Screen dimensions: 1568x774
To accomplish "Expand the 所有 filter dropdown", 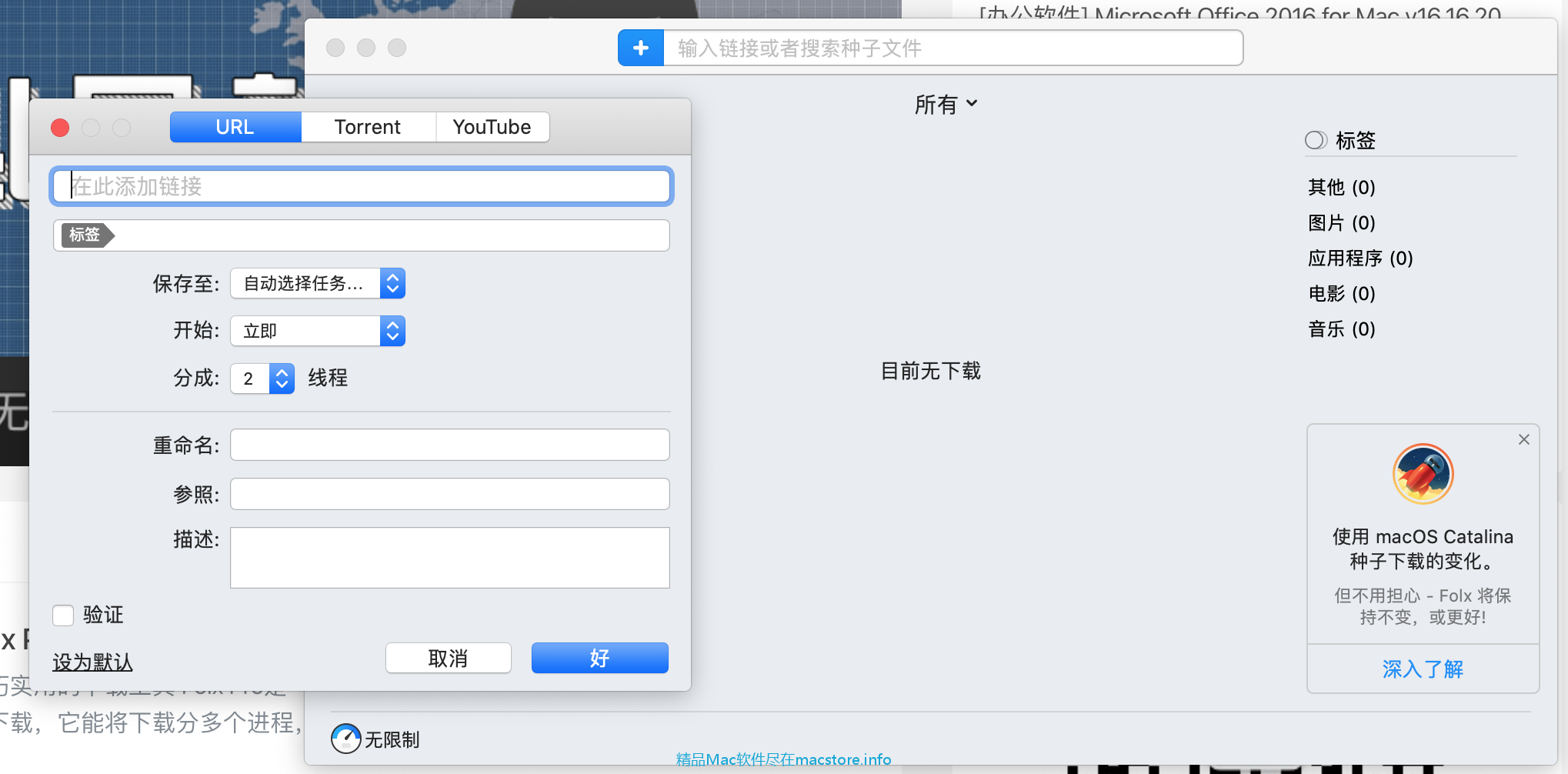I will [x=946, y=104].
